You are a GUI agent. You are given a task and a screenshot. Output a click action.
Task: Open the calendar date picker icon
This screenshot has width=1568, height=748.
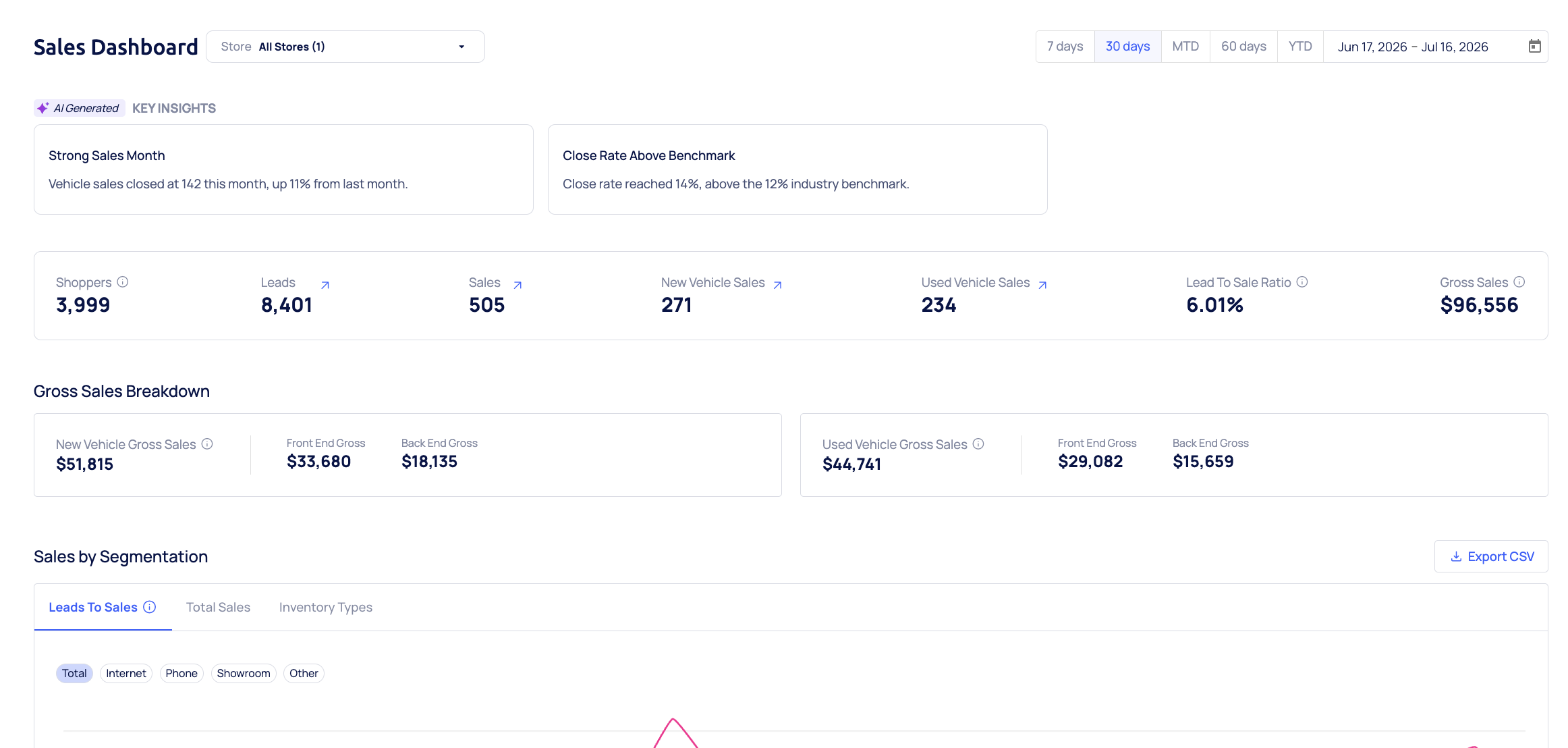tap(1534, 47)
